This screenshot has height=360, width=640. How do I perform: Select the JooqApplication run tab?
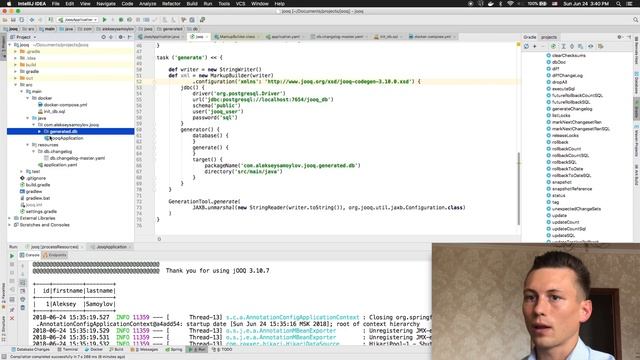pyautogui.click(x=111, y=247)
